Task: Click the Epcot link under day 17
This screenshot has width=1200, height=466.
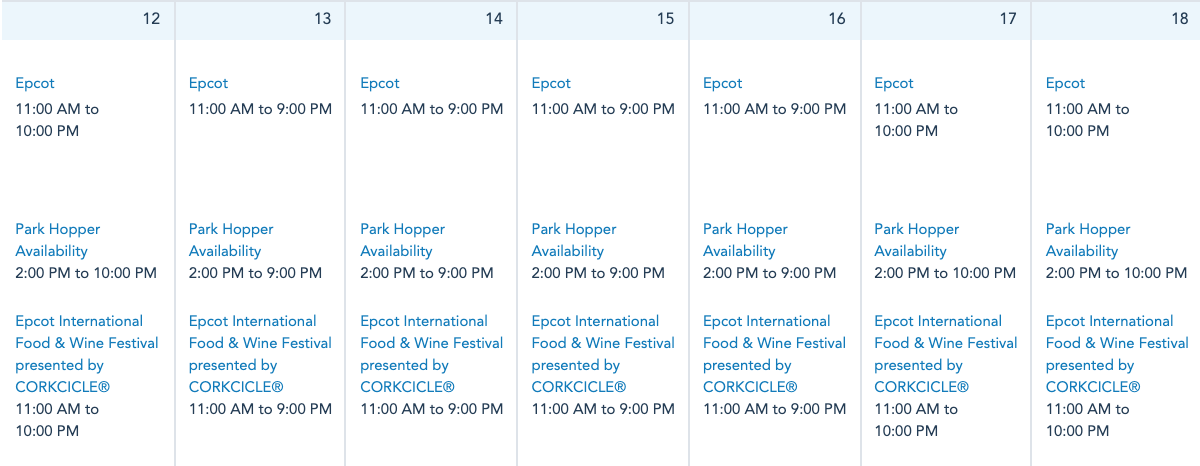Action: coord(894,84)
